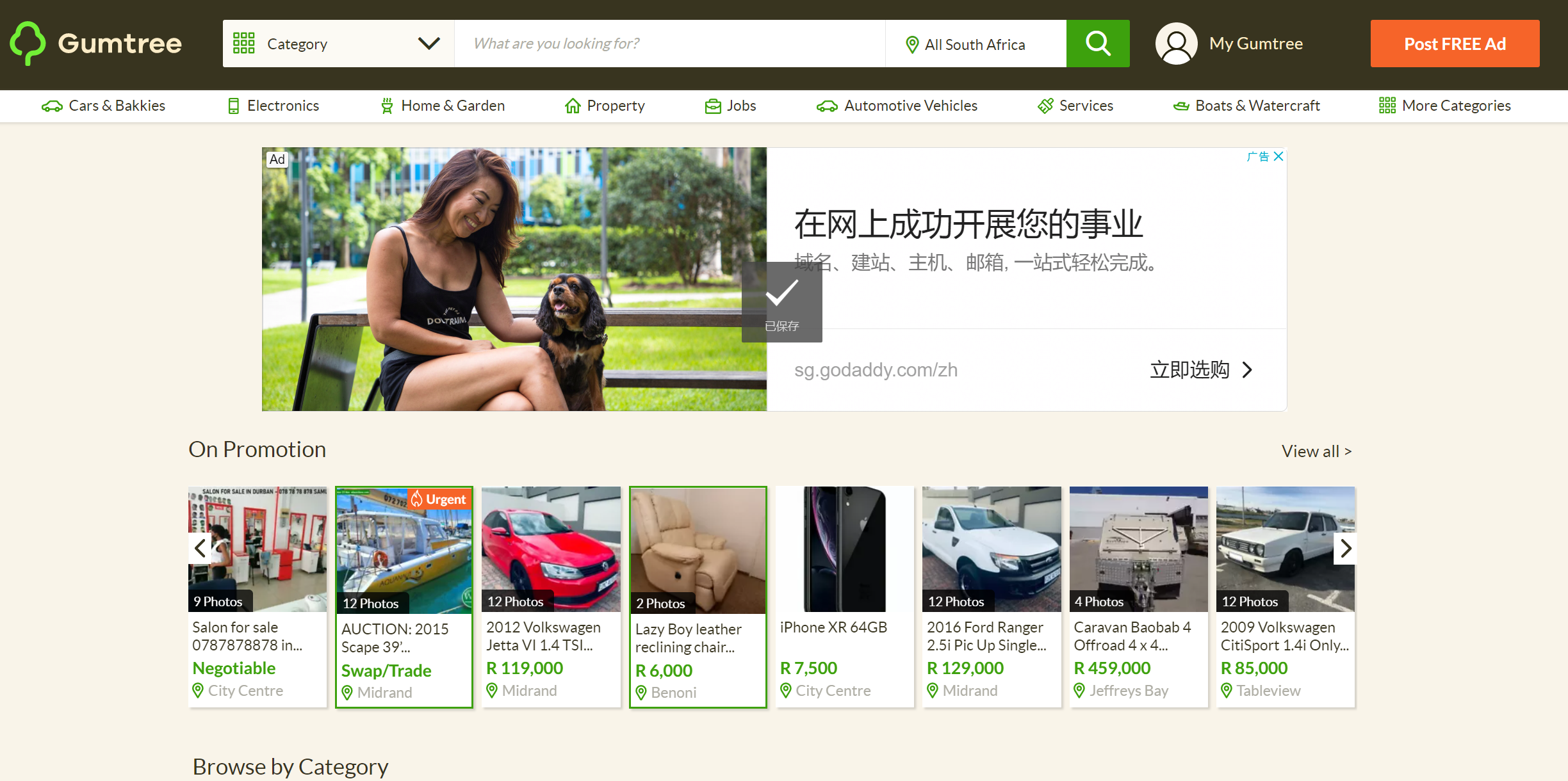
Task: Click the previous arrow in promotion carousel
Action: (200, 549)
